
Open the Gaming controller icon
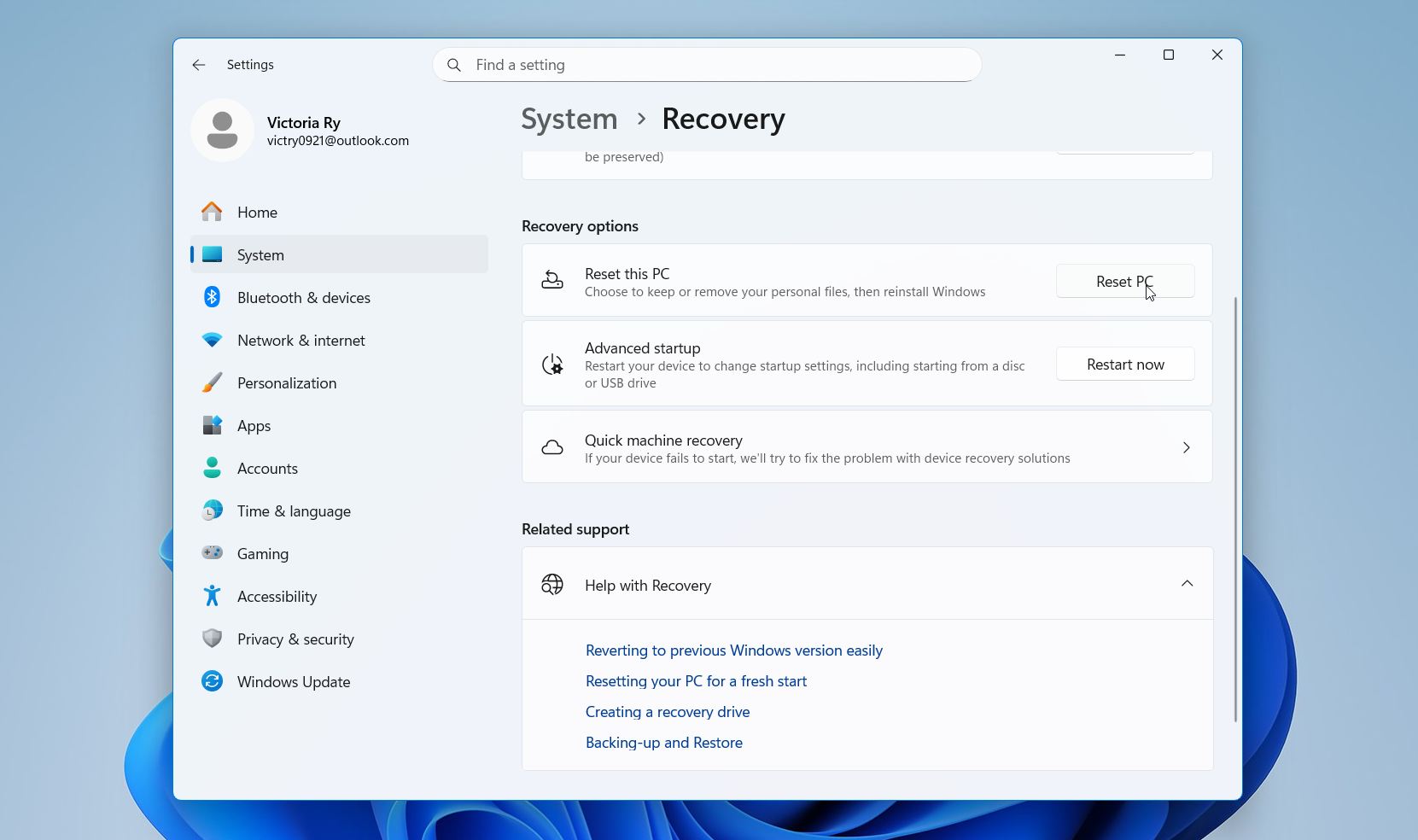coord(212,553)
